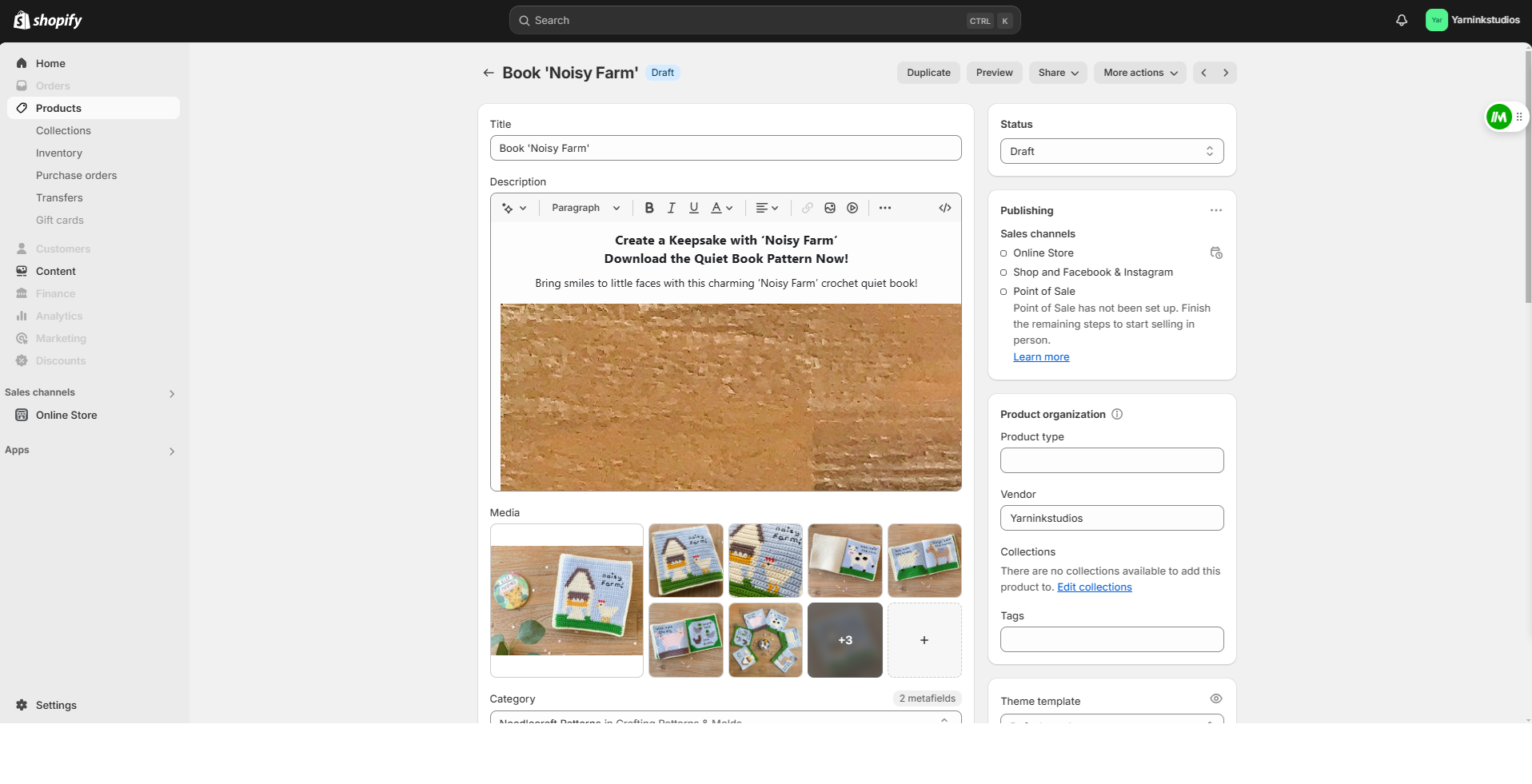Add media with the plus tile
The image size is (1532, 784).
point(924,640)
